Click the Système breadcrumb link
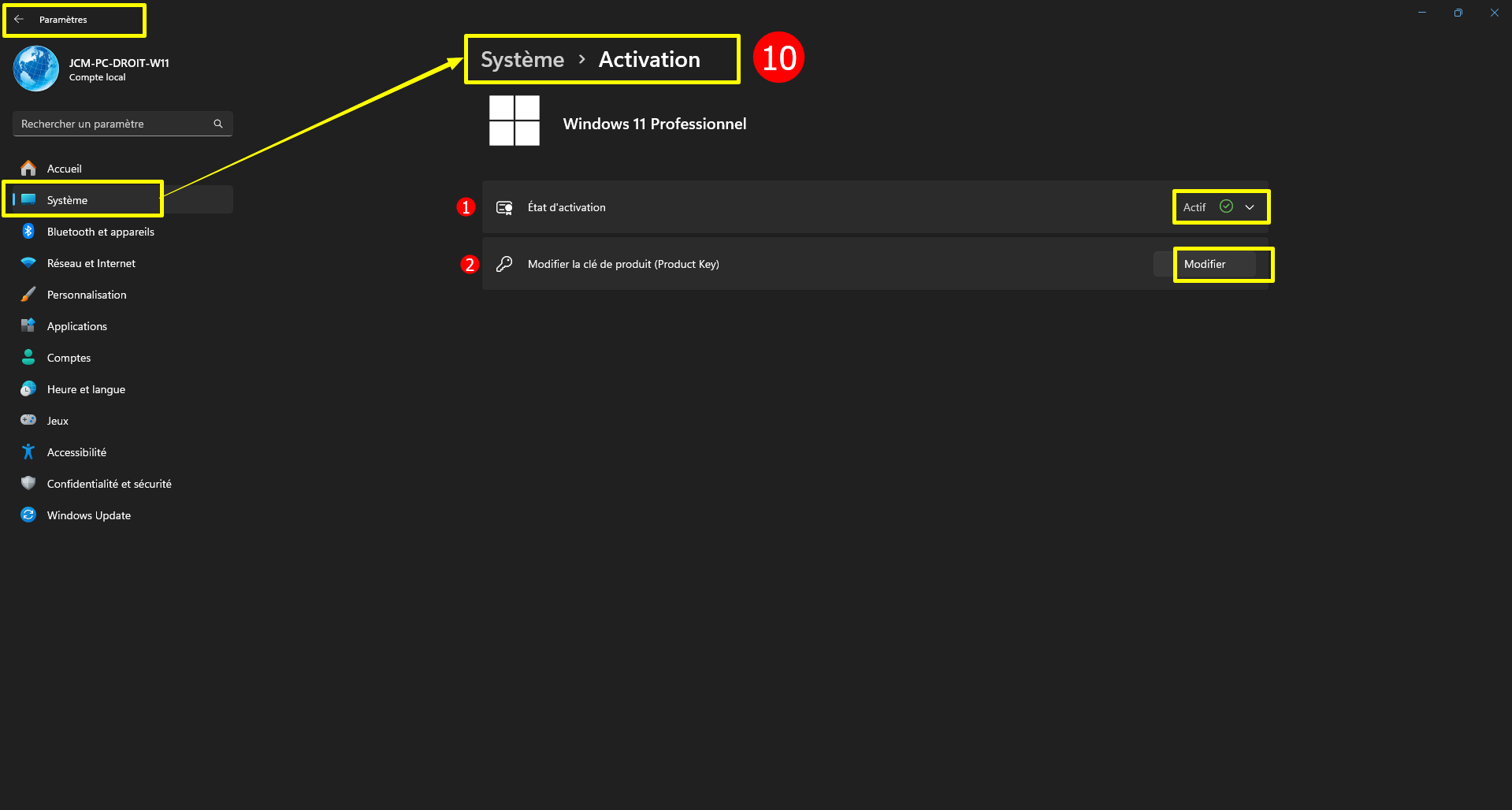The height and width of the screenshot is (810, 1512). (522, 60)
